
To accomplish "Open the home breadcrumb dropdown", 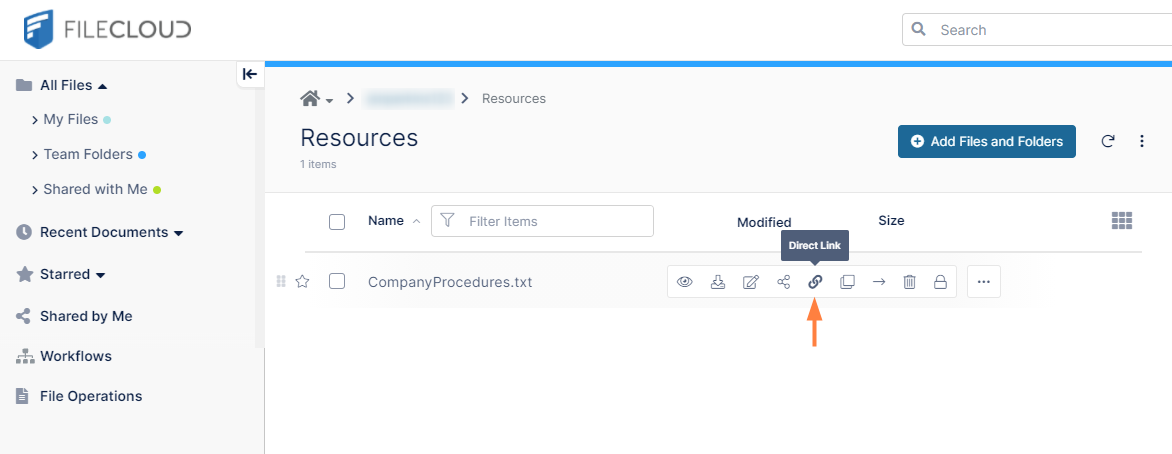I will coord(317,99).
